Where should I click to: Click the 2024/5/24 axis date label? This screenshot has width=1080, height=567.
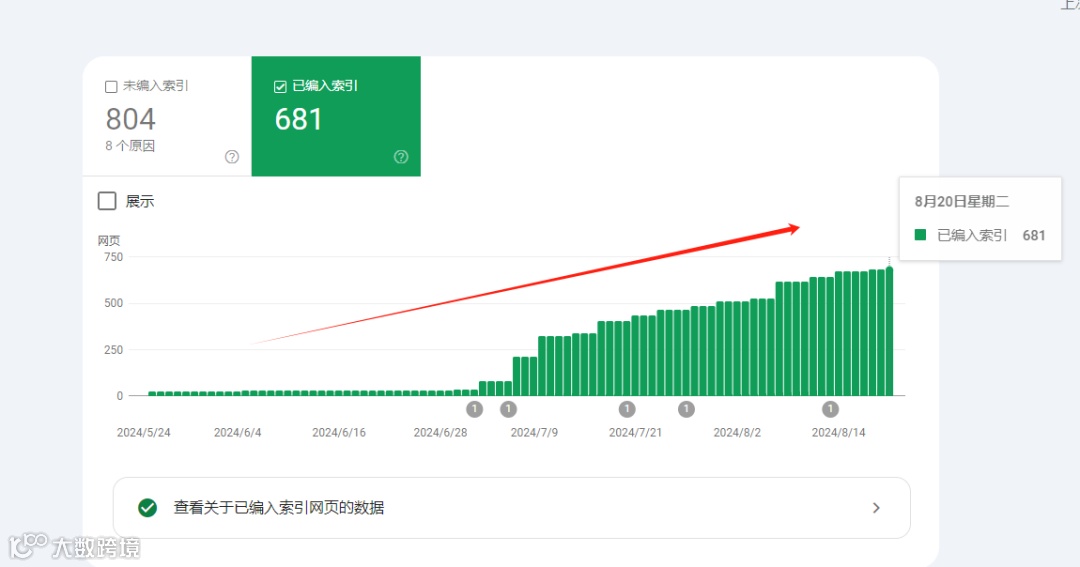click(x=143, y=433)
